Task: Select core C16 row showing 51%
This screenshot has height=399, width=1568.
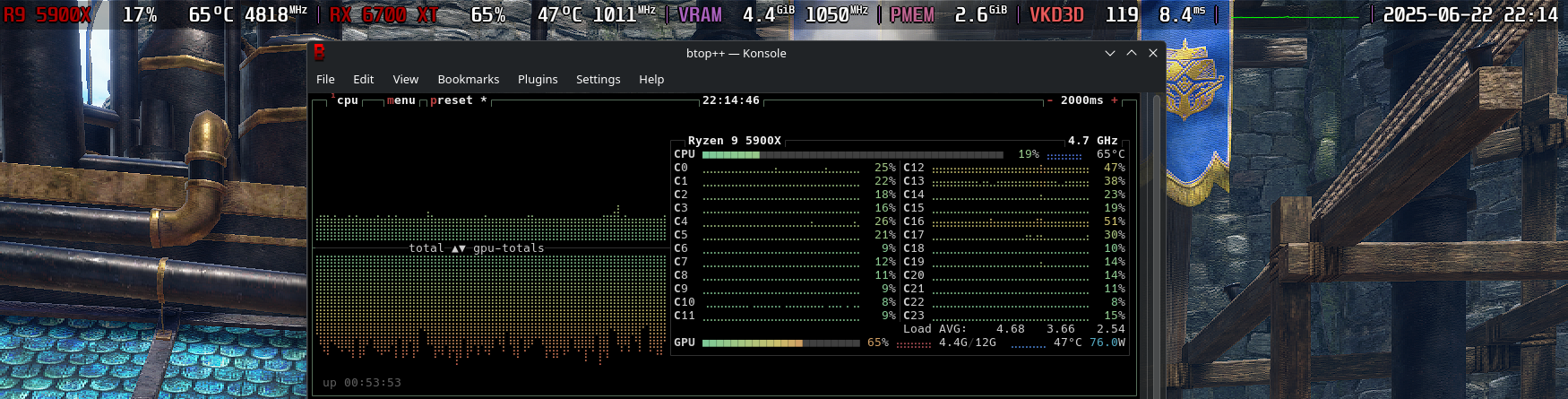Action: point(1014,221)
